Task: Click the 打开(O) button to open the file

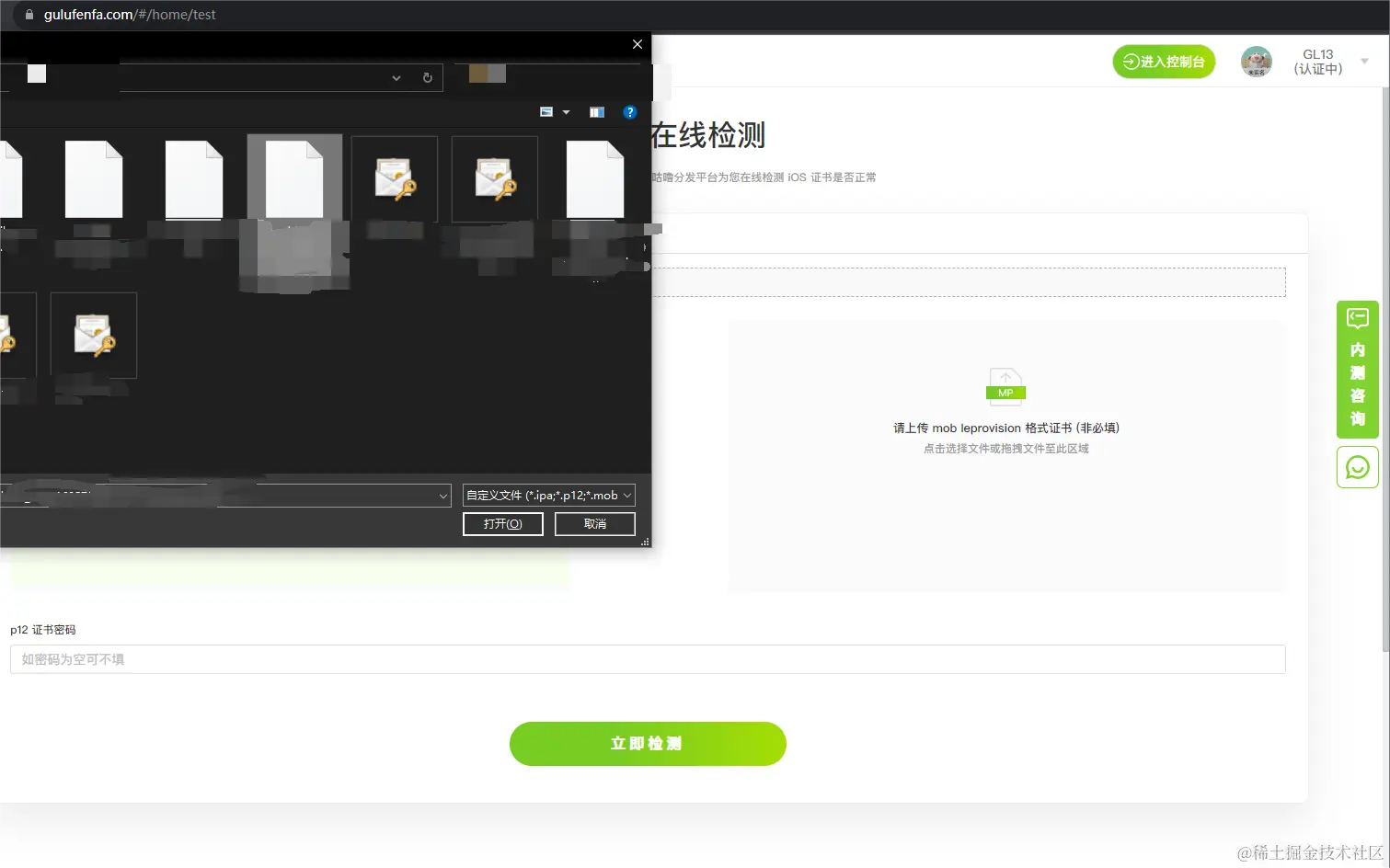Action: coord(502,523)
